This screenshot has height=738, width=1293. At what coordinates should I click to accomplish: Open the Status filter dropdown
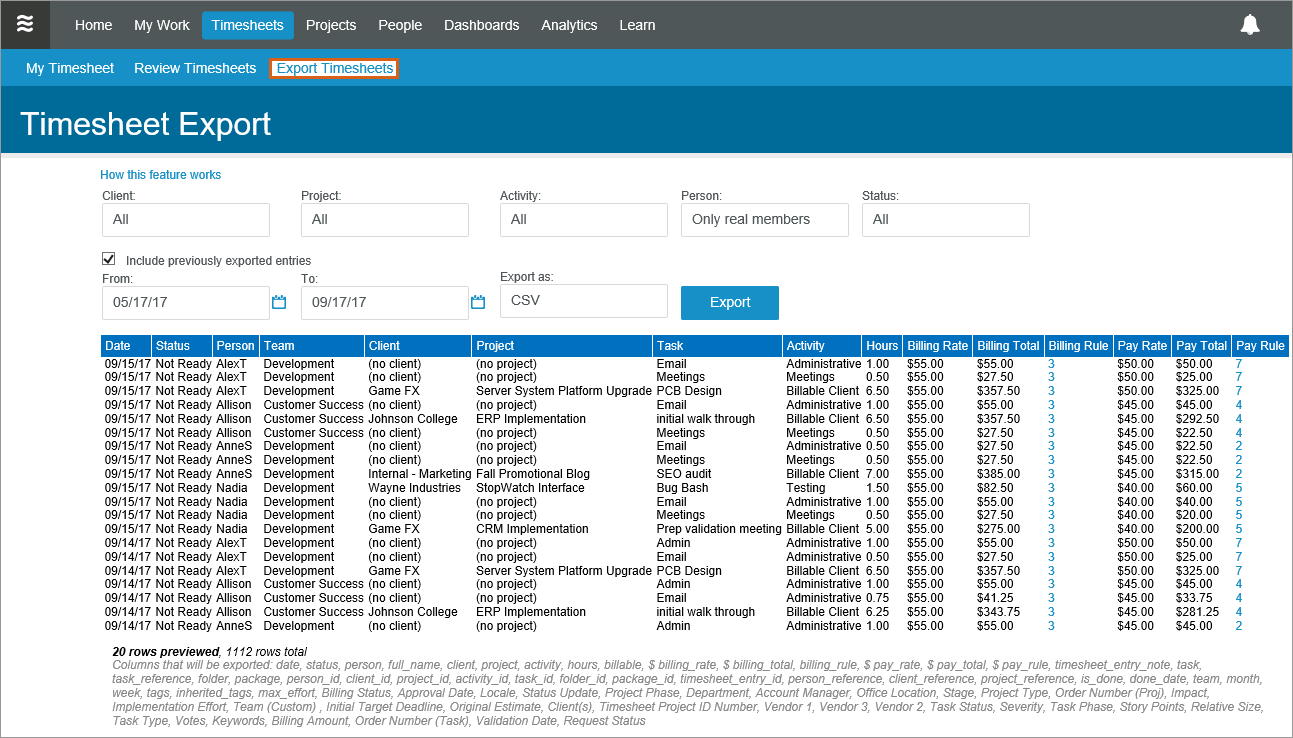coord(945,219)
